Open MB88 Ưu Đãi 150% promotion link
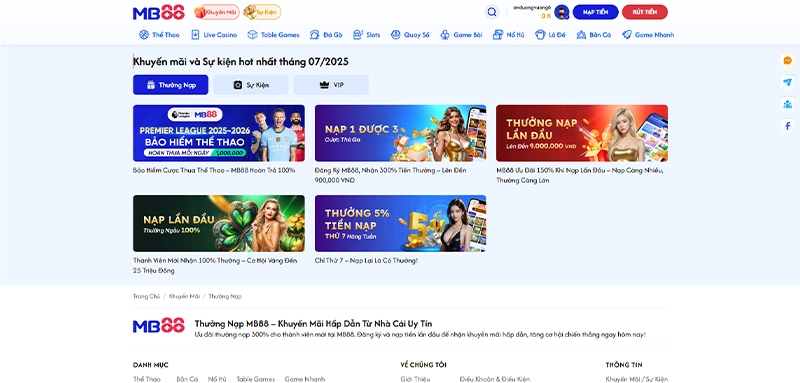This screenshot has height=383, width=800. point(580,175)
